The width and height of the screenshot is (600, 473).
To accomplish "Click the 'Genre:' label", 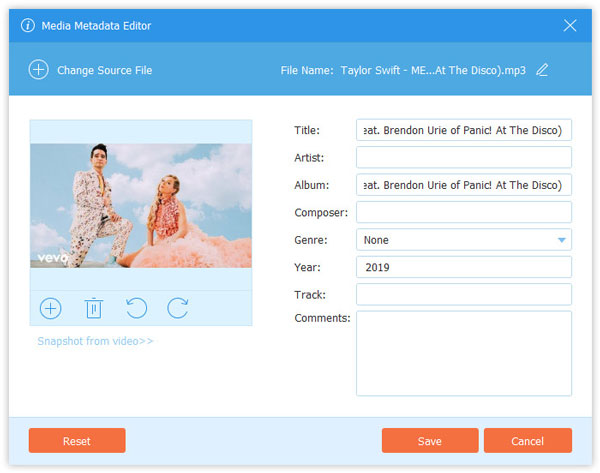I will pyautogui.click(x=311, y=240).
